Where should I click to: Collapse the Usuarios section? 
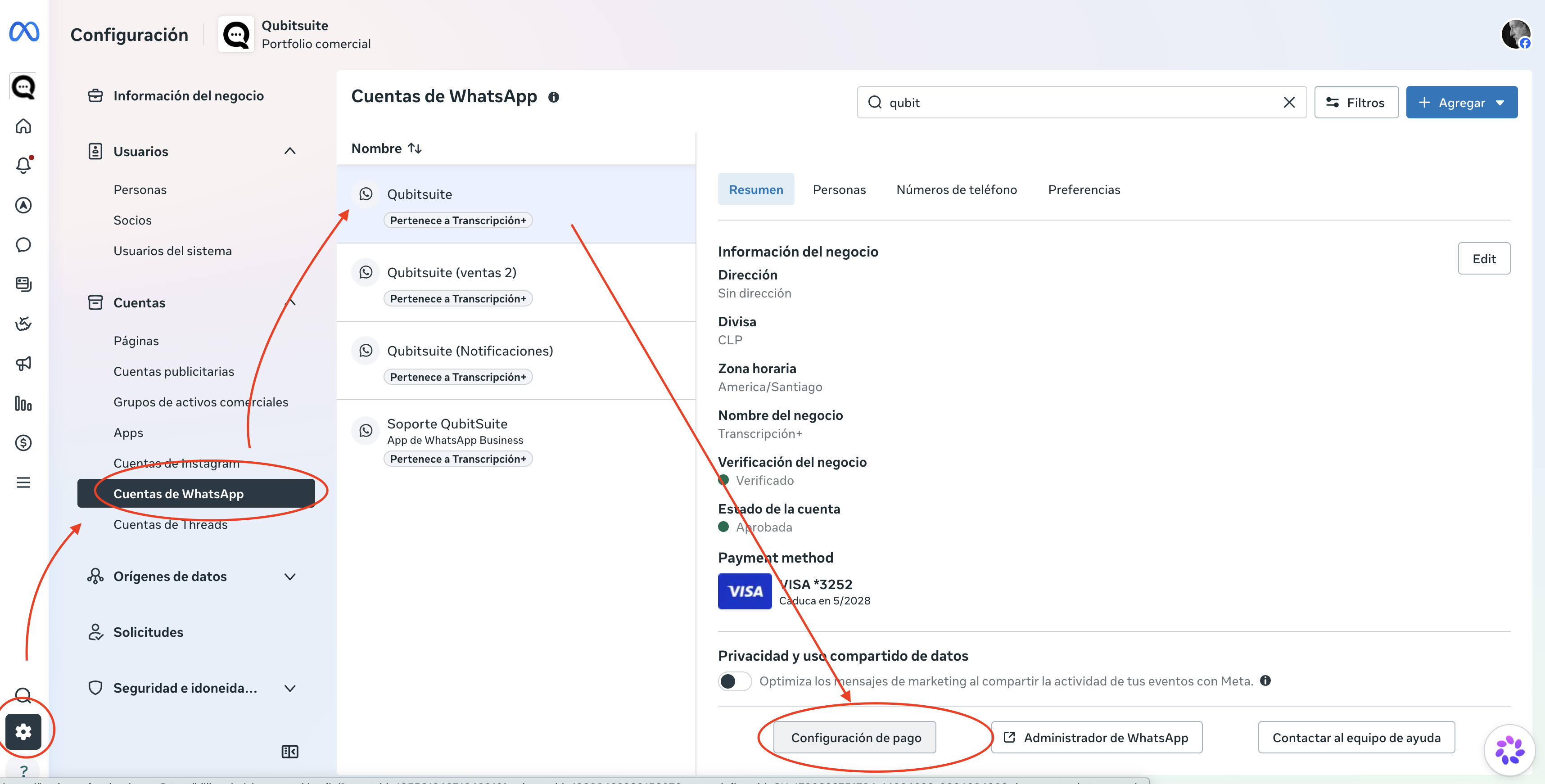pos(290,151)
